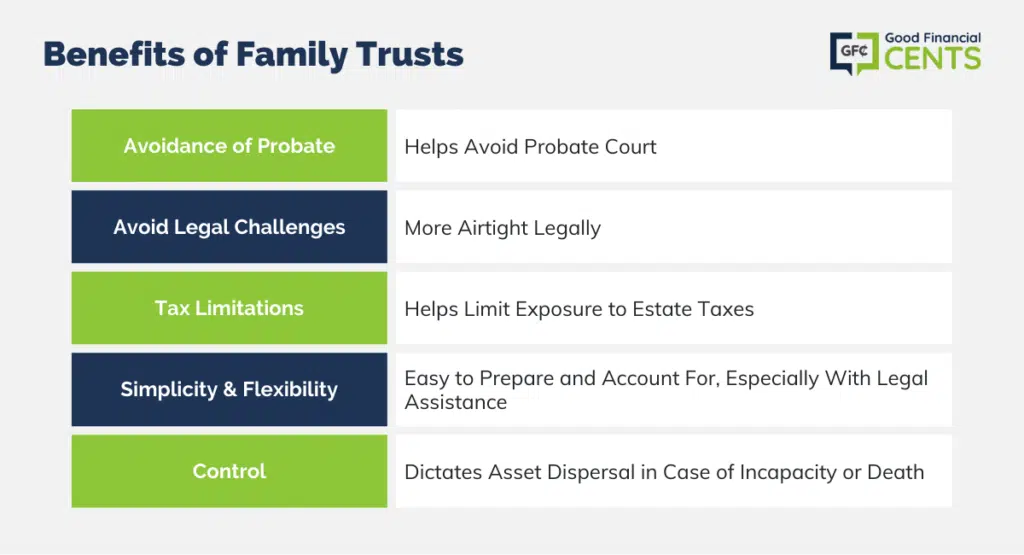
Task: Click the Helps Avoid Probate Court text
Action: pos(530,147)
